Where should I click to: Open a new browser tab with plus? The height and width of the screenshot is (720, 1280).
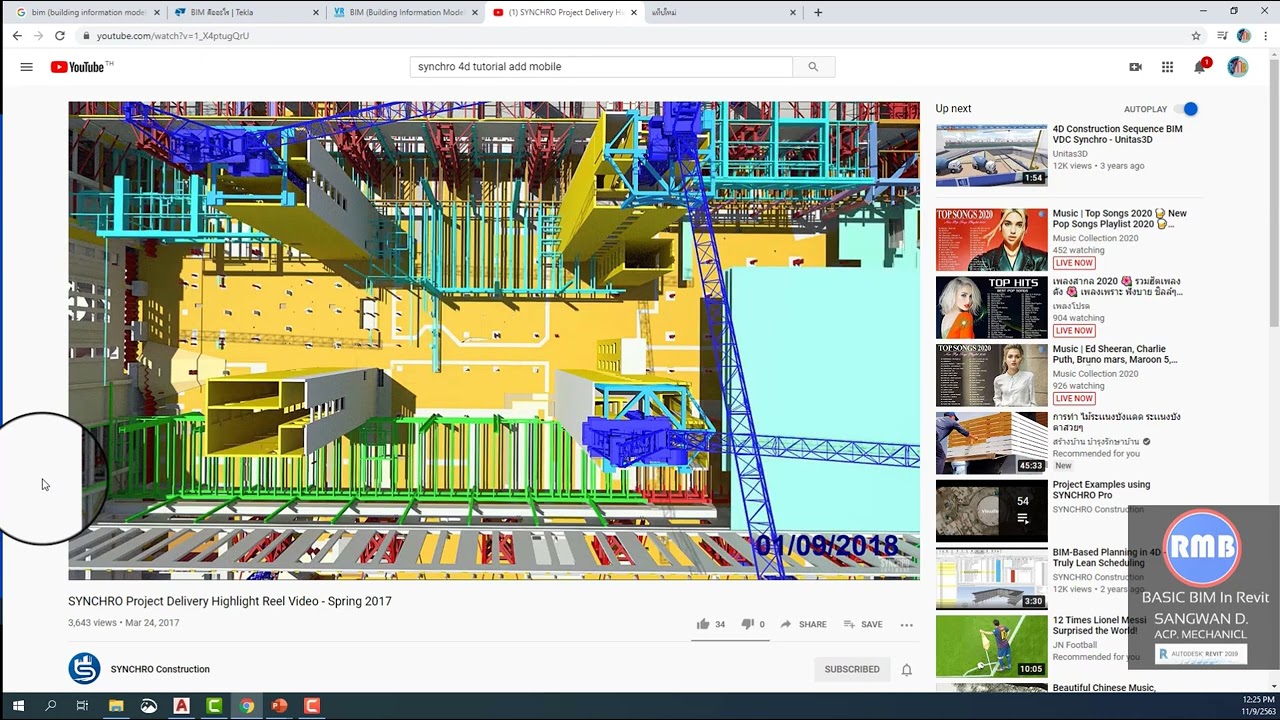[x=818, y=12]
